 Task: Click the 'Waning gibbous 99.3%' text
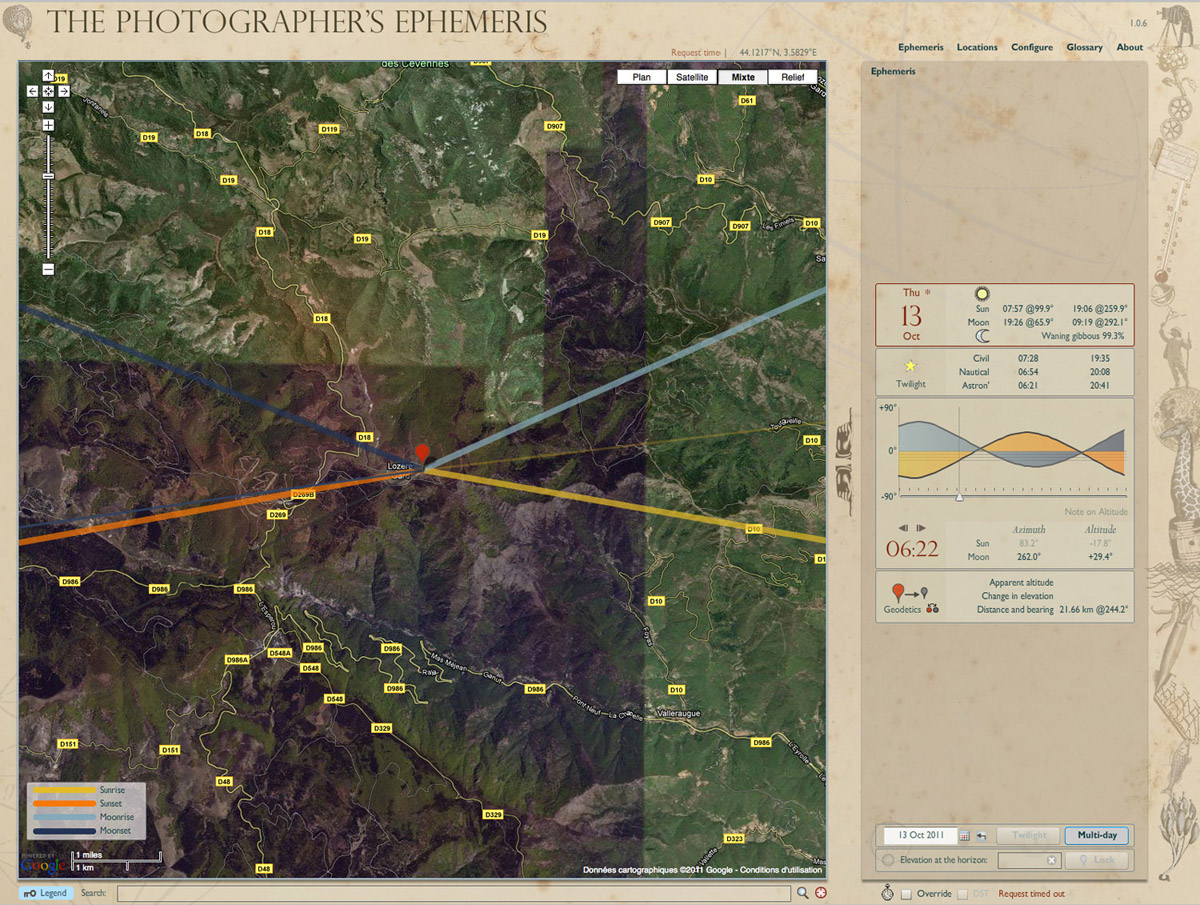tap(1085, 337)
